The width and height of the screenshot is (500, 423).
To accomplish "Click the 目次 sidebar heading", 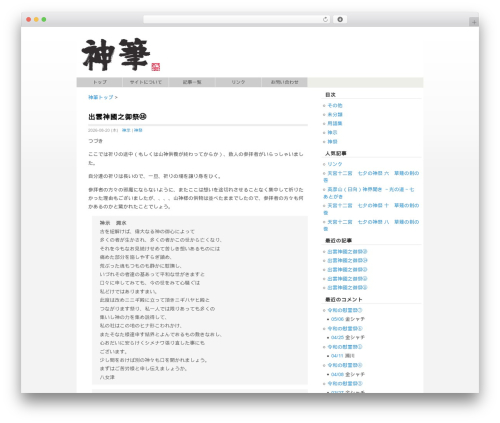I will coord(330,95).
